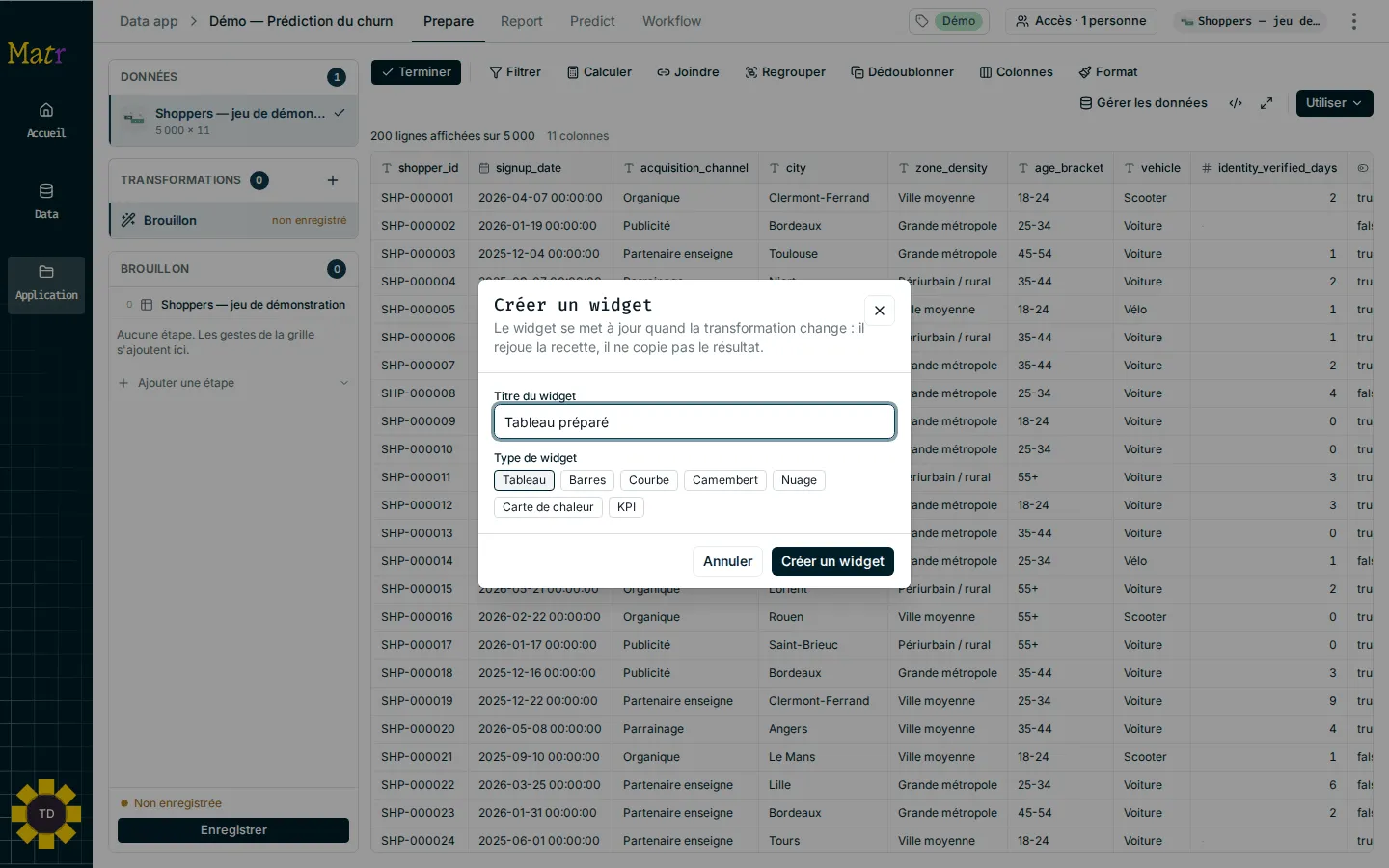The width and height of the screenshot is (1389, 868).
Task: Go to the Workflow tab
Action: 672,21
